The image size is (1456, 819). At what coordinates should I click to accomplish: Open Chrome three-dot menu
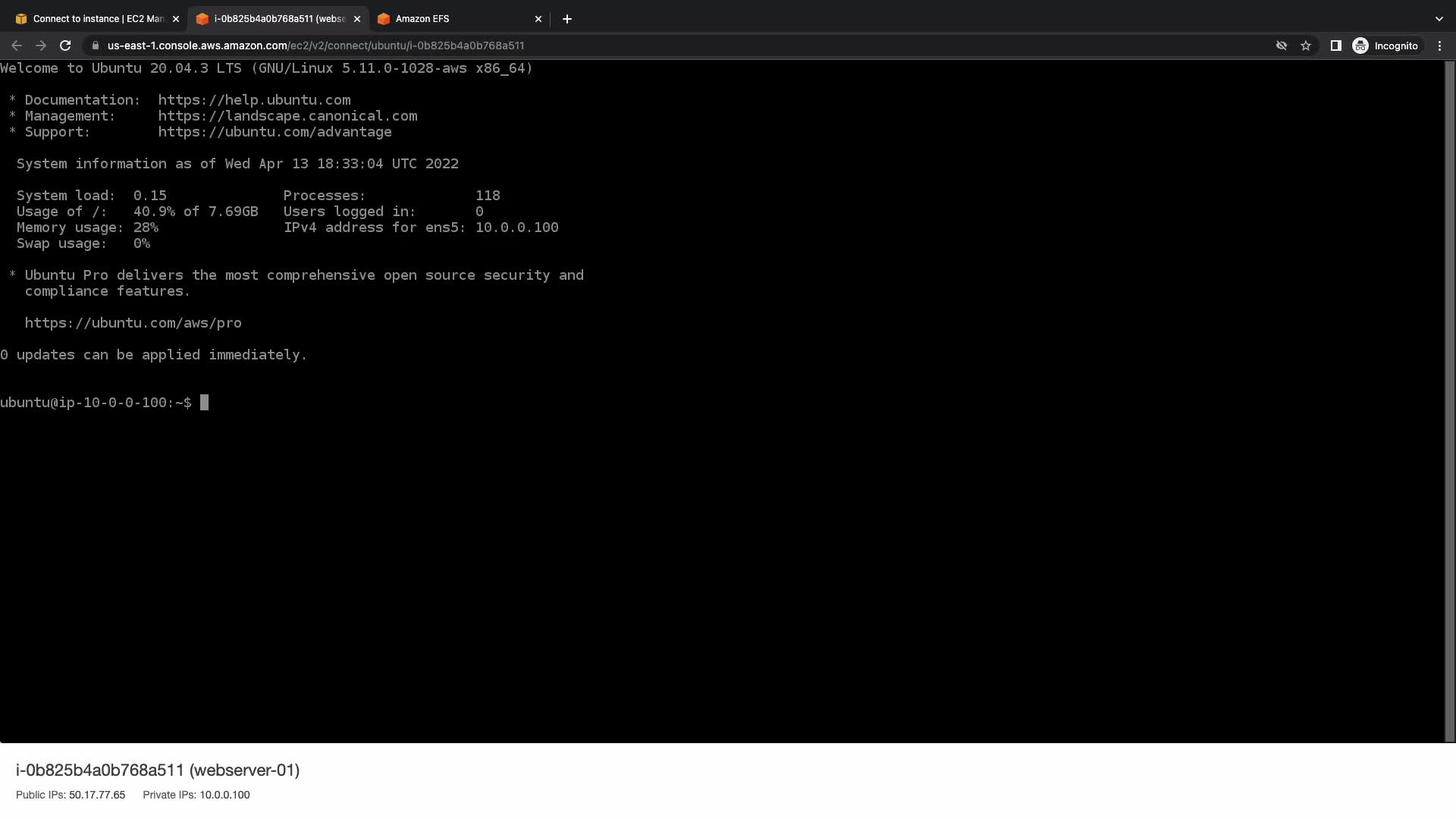point(1439,45)
